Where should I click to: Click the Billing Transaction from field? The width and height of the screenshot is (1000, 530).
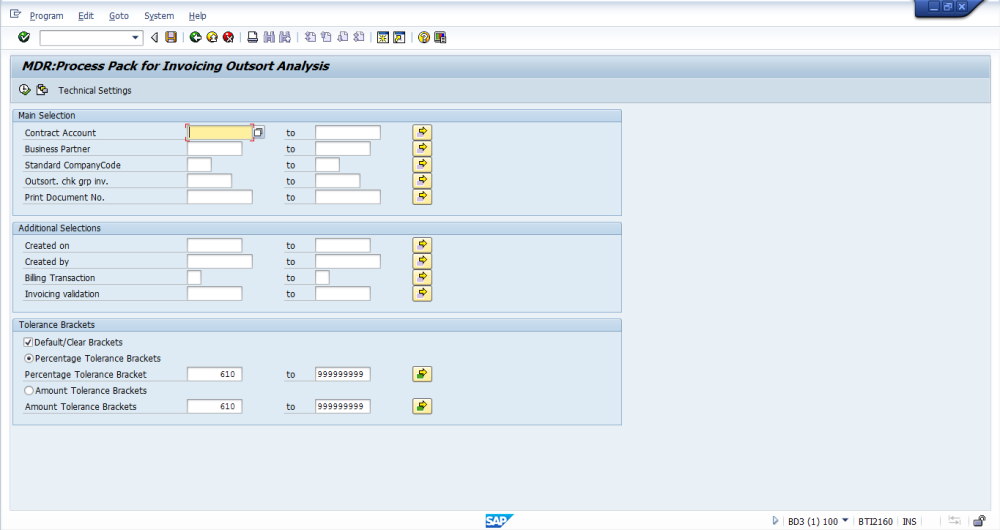(195, 277)
